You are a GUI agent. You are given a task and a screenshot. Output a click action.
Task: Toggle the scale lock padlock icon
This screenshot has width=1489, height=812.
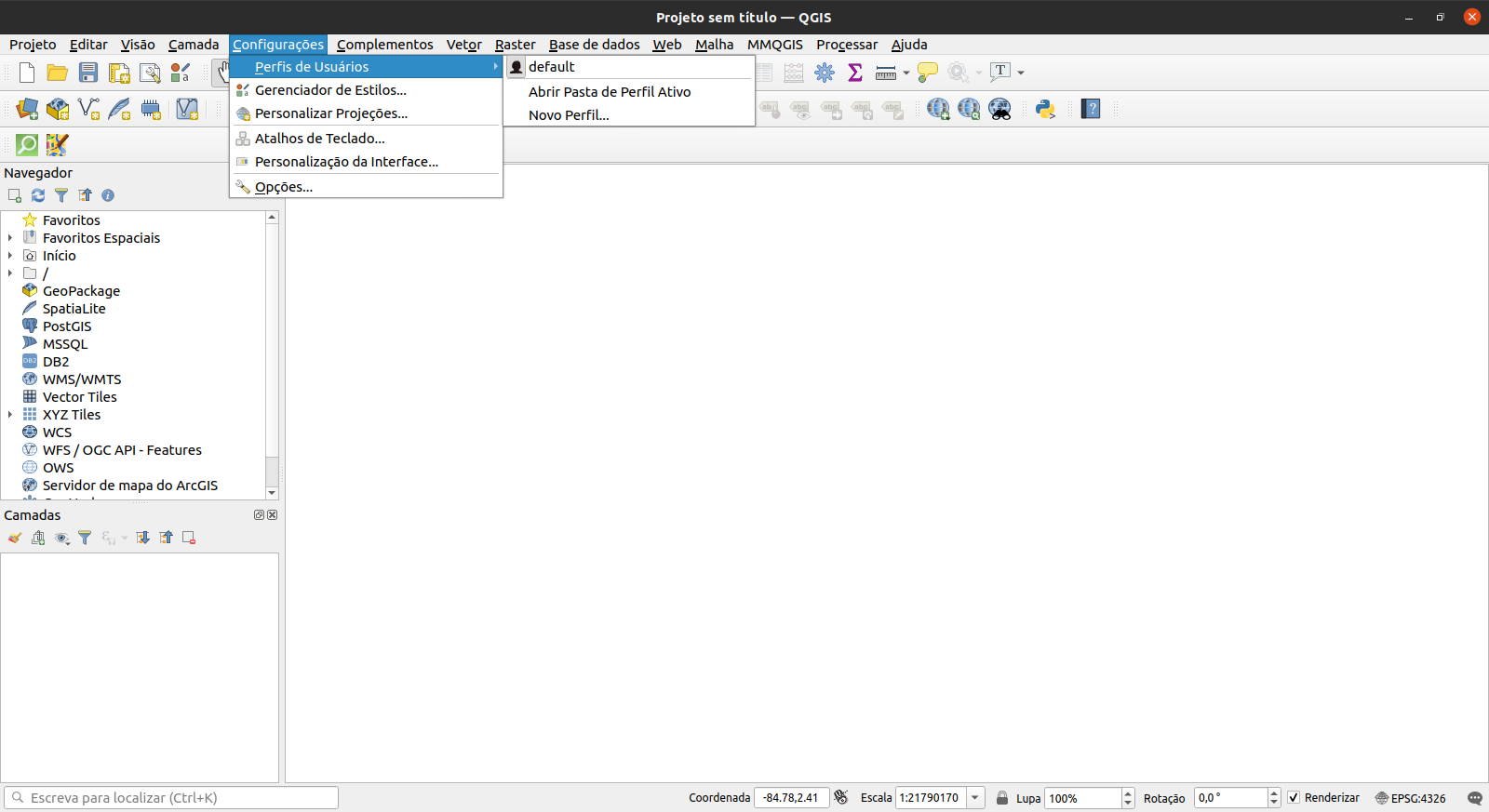(x=1002, y=798)
